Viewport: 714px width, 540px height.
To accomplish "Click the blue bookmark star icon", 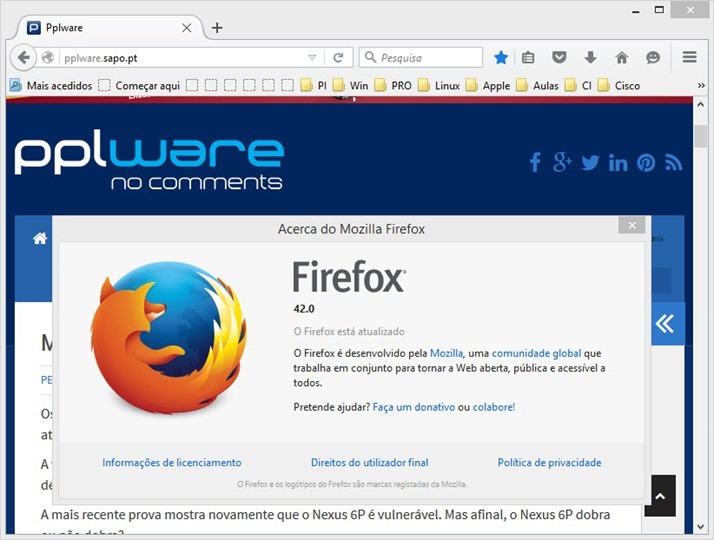I will tap(501, 58).
